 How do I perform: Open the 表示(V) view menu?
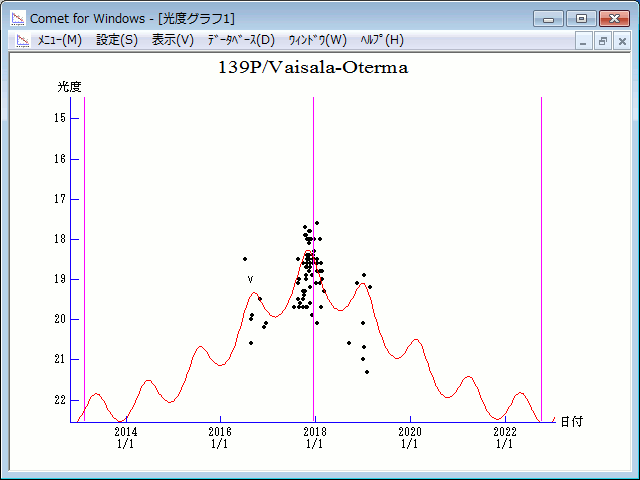point(173,40)
